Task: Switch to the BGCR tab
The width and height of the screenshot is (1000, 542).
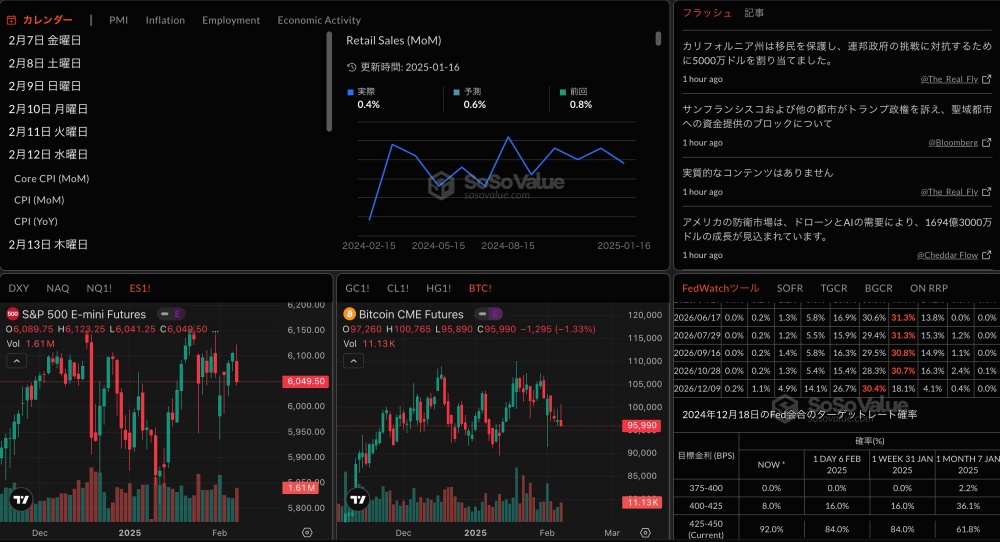Action: 878,288
